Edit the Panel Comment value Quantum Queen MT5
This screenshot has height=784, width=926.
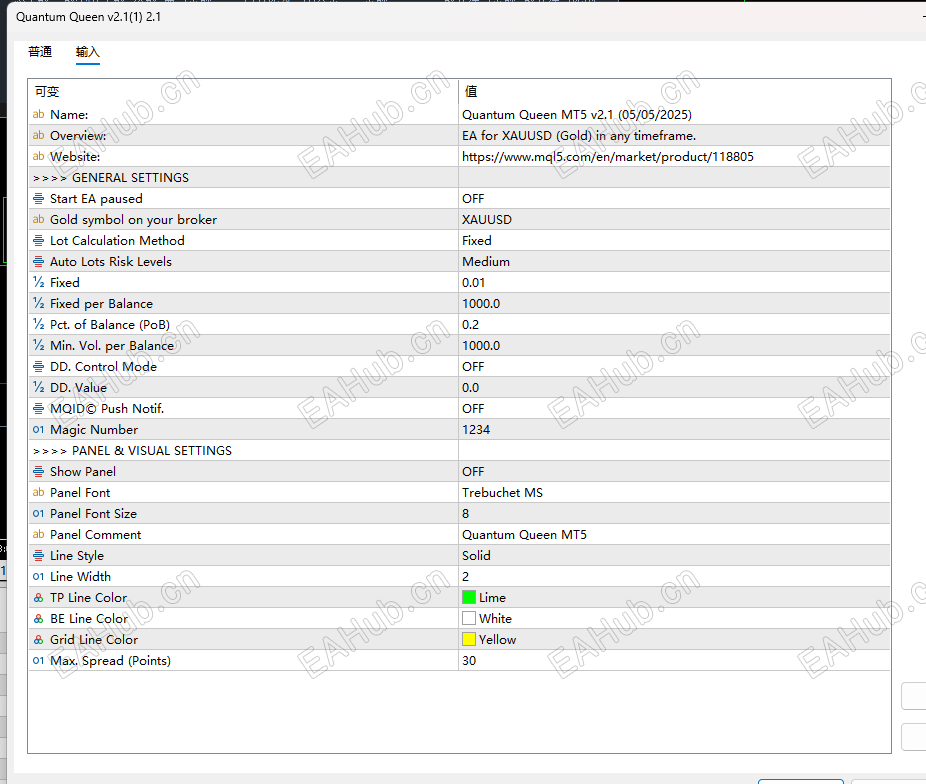coord(674,534)
